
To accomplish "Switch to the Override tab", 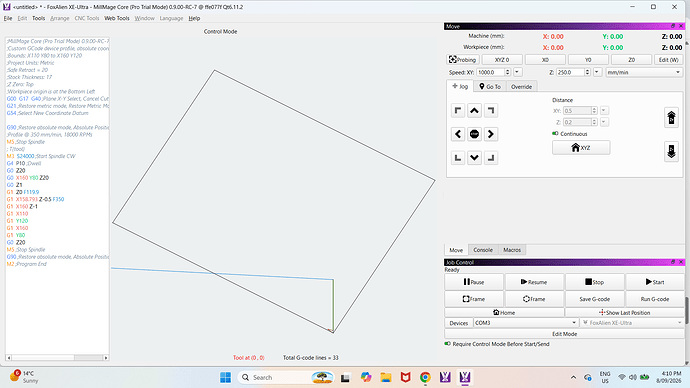I will coord(521,87).
